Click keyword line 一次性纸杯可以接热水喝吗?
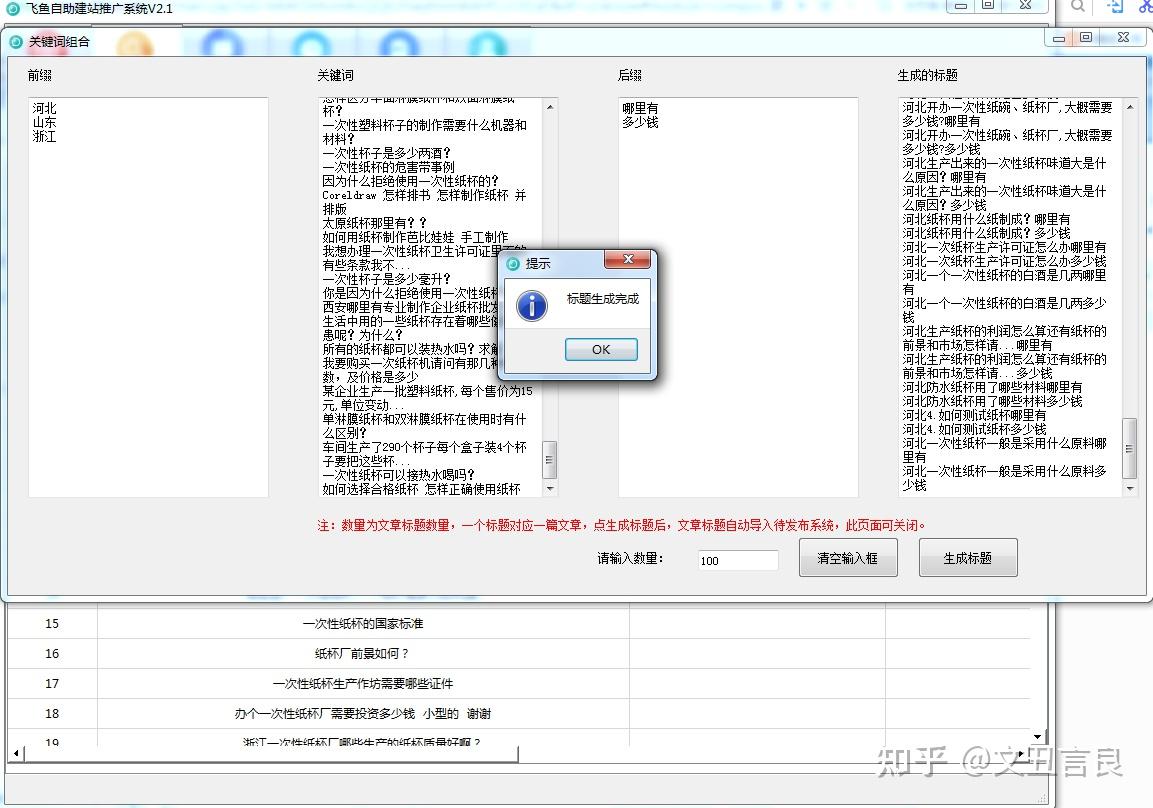 coord(398,475)
